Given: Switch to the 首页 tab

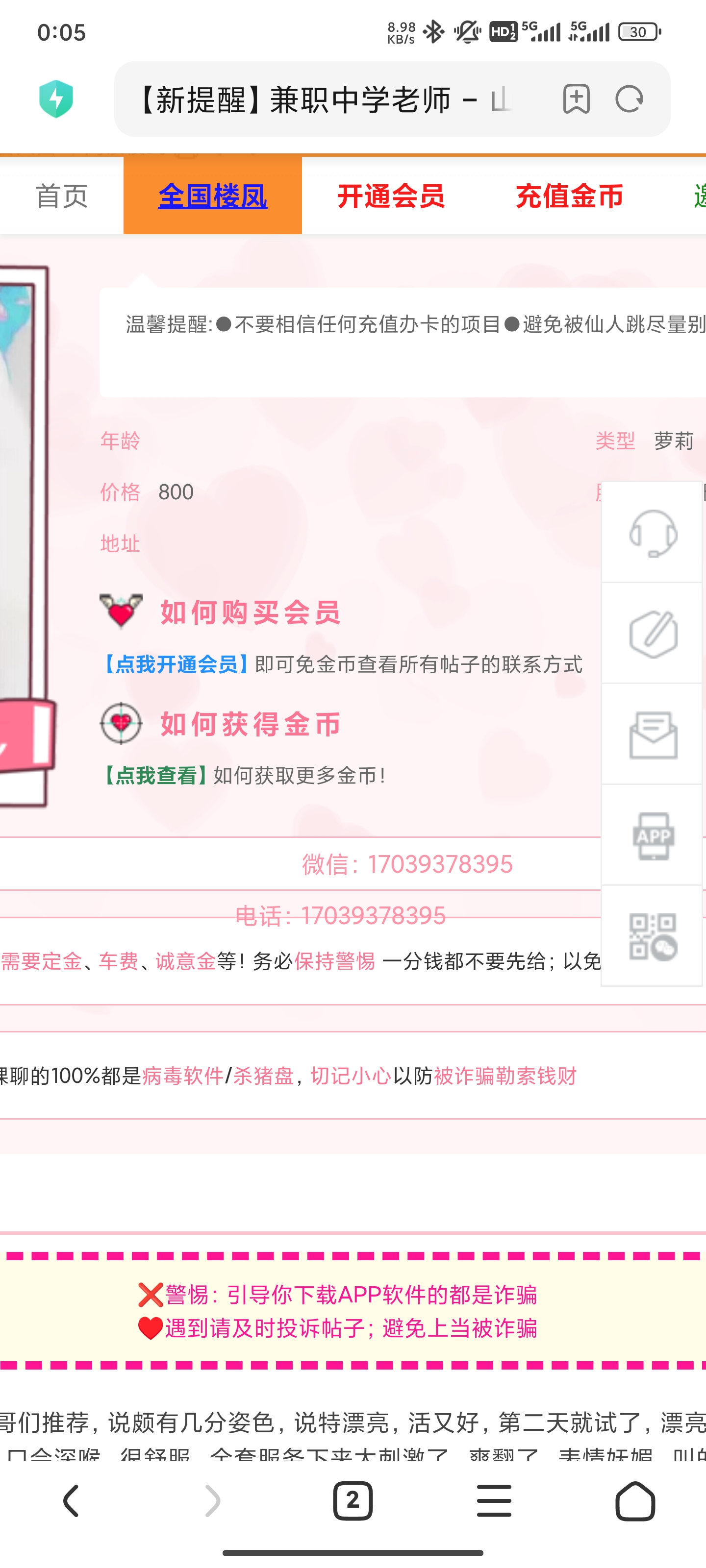Looking at the screenshot, I should [61, 196].
